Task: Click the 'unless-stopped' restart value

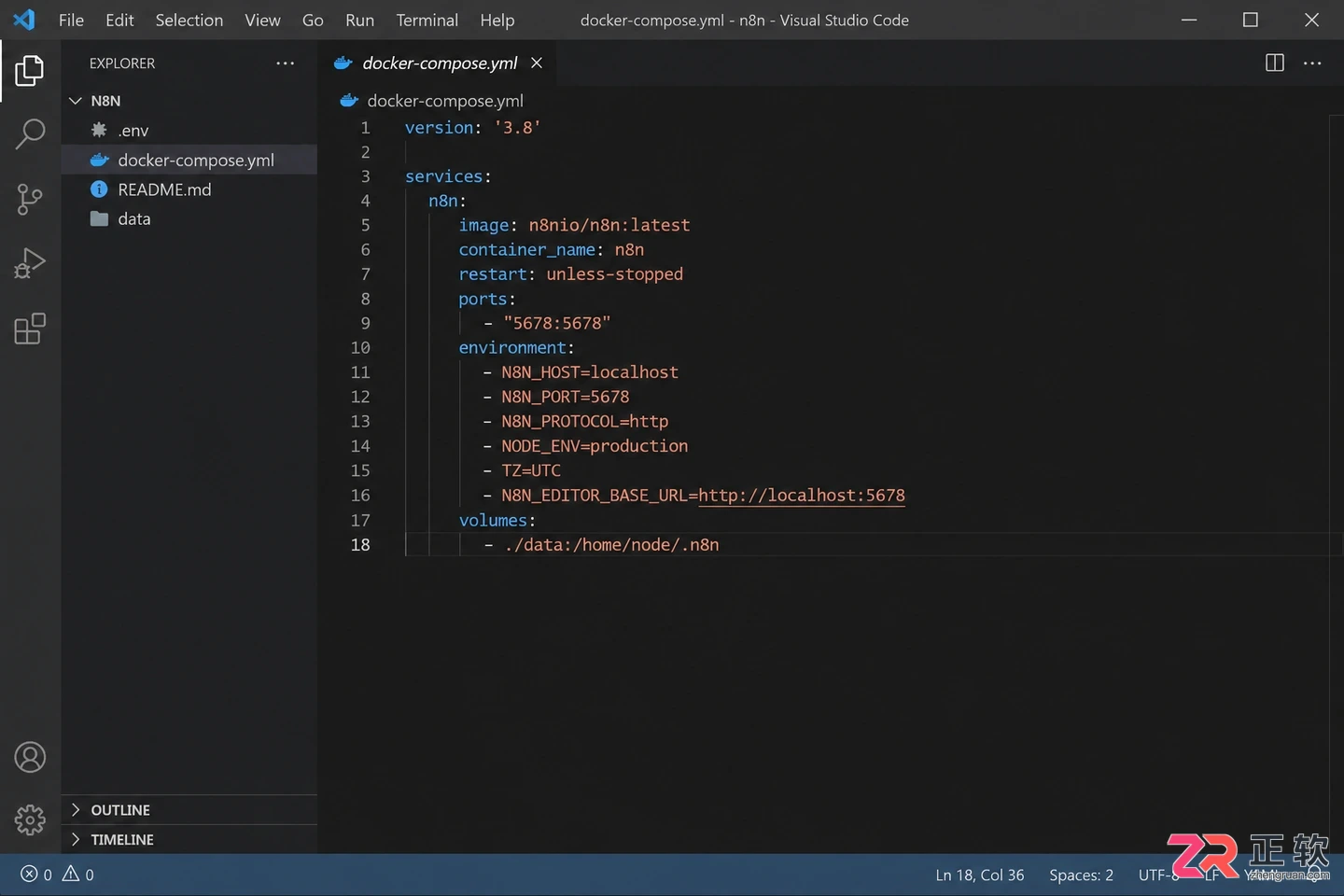Action: click(x=614, y=274)
